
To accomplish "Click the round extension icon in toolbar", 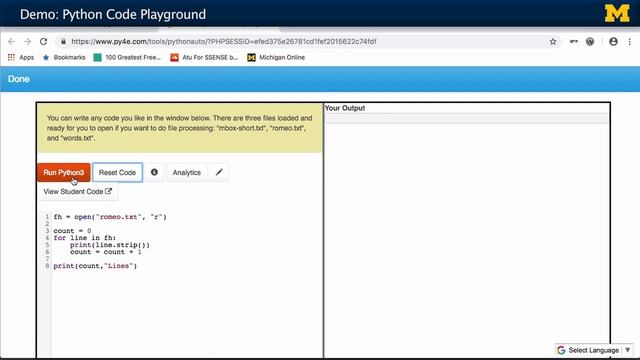I will 590,42.
